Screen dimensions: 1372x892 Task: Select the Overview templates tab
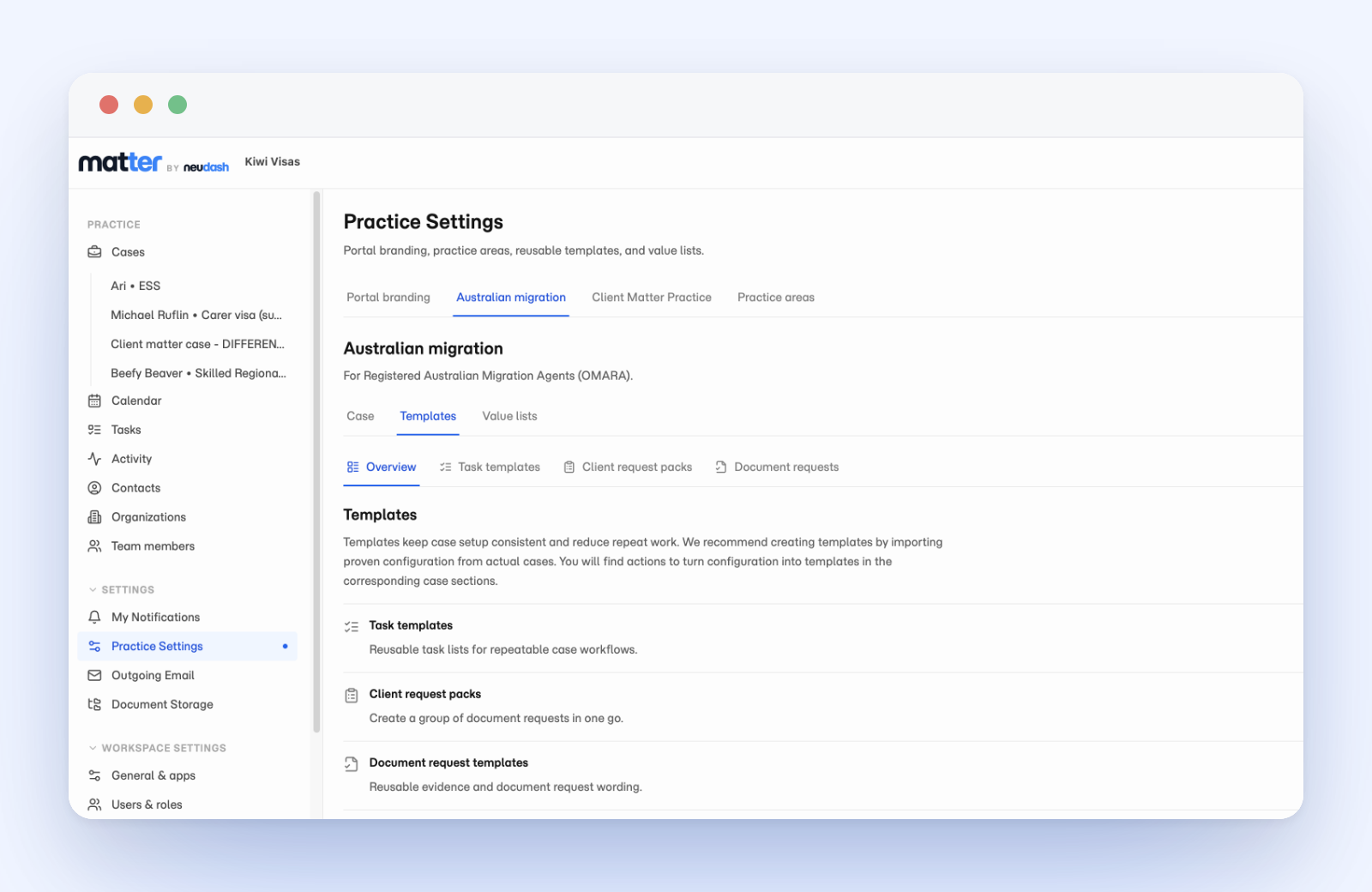pos(382,467)
